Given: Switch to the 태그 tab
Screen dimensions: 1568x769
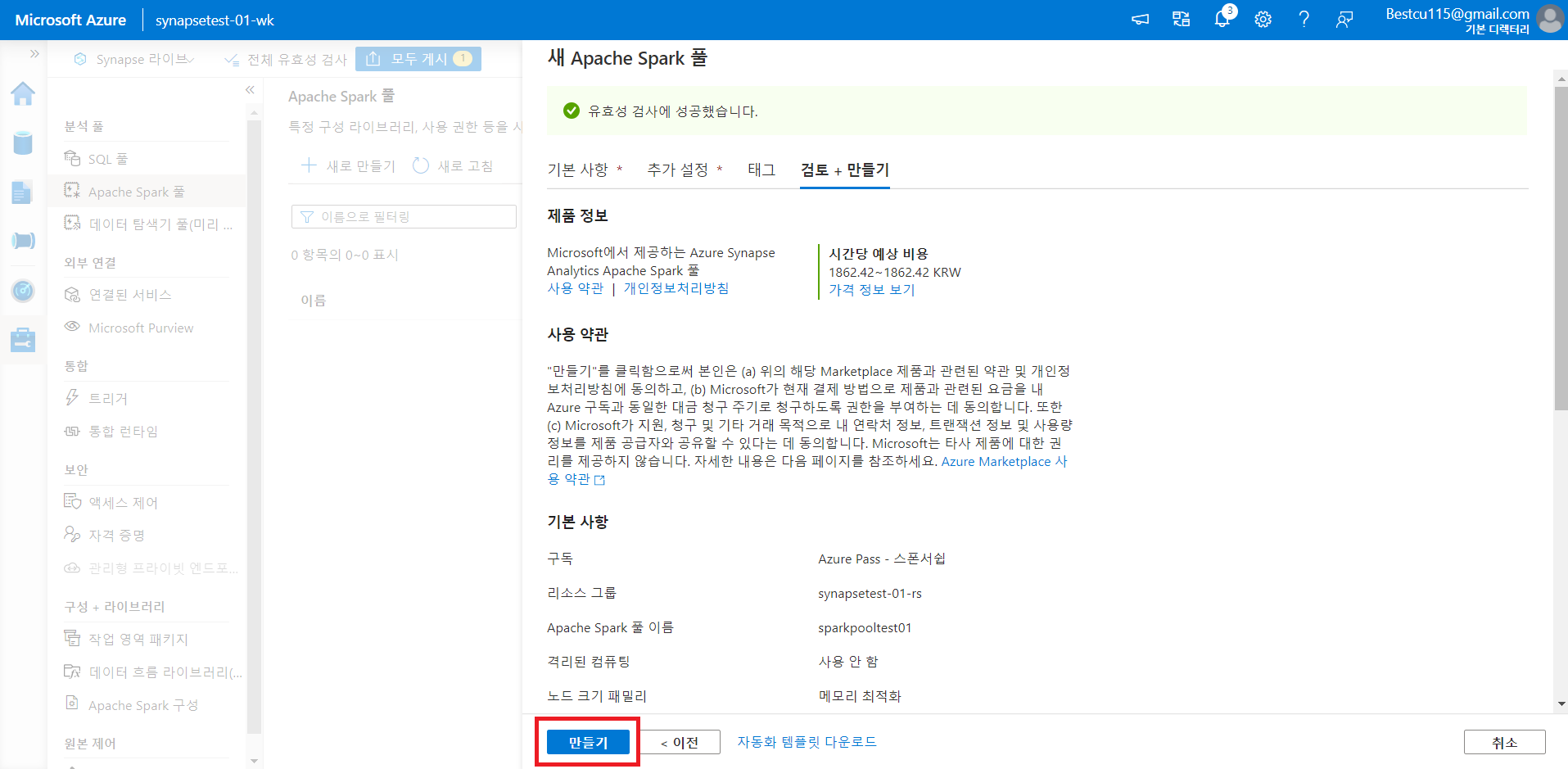Looking at the screenshot, I should click(761, 170).
